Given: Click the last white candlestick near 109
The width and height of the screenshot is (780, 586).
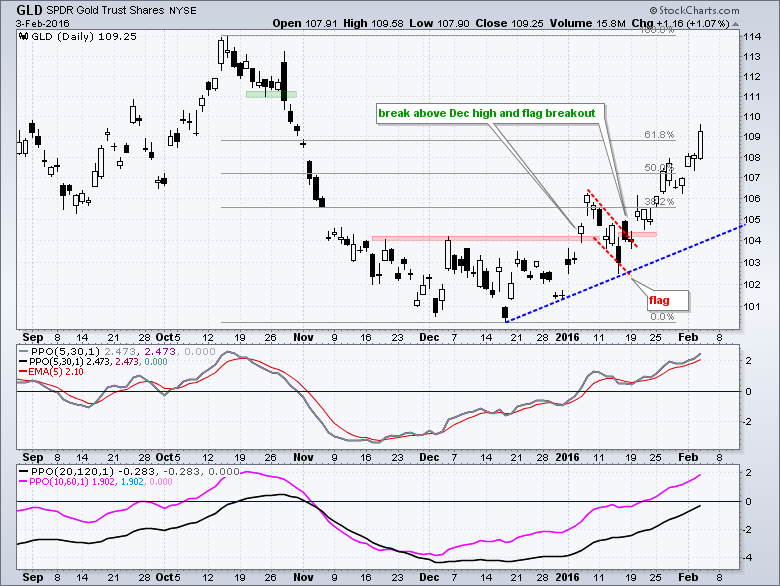Looking at the screenshot, I should pyautogui.click(x=701, y=144).
